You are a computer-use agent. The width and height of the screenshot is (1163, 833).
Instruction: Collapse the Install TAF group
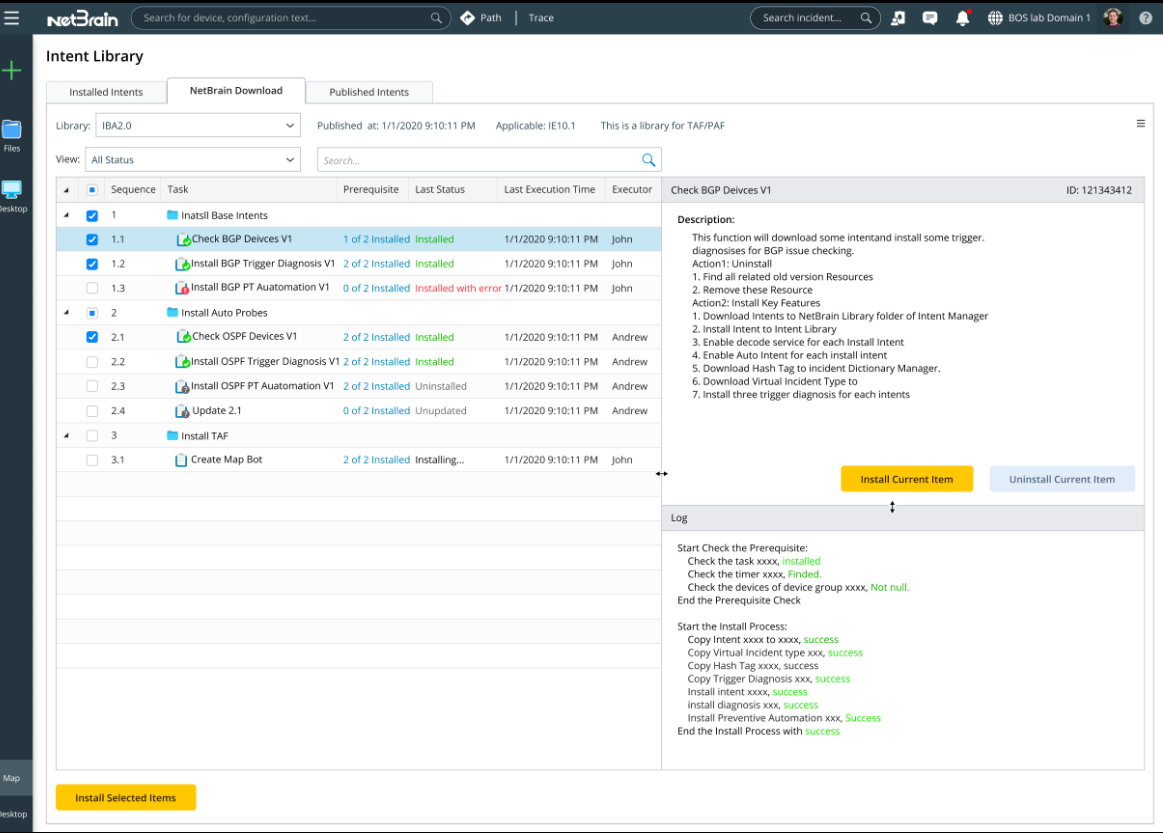point(67,435)
